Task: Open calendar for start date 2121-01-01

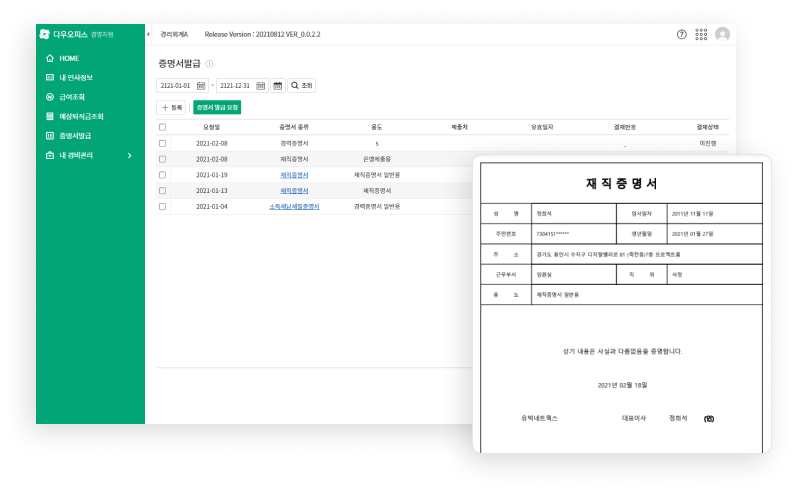Action: (201, 85)
